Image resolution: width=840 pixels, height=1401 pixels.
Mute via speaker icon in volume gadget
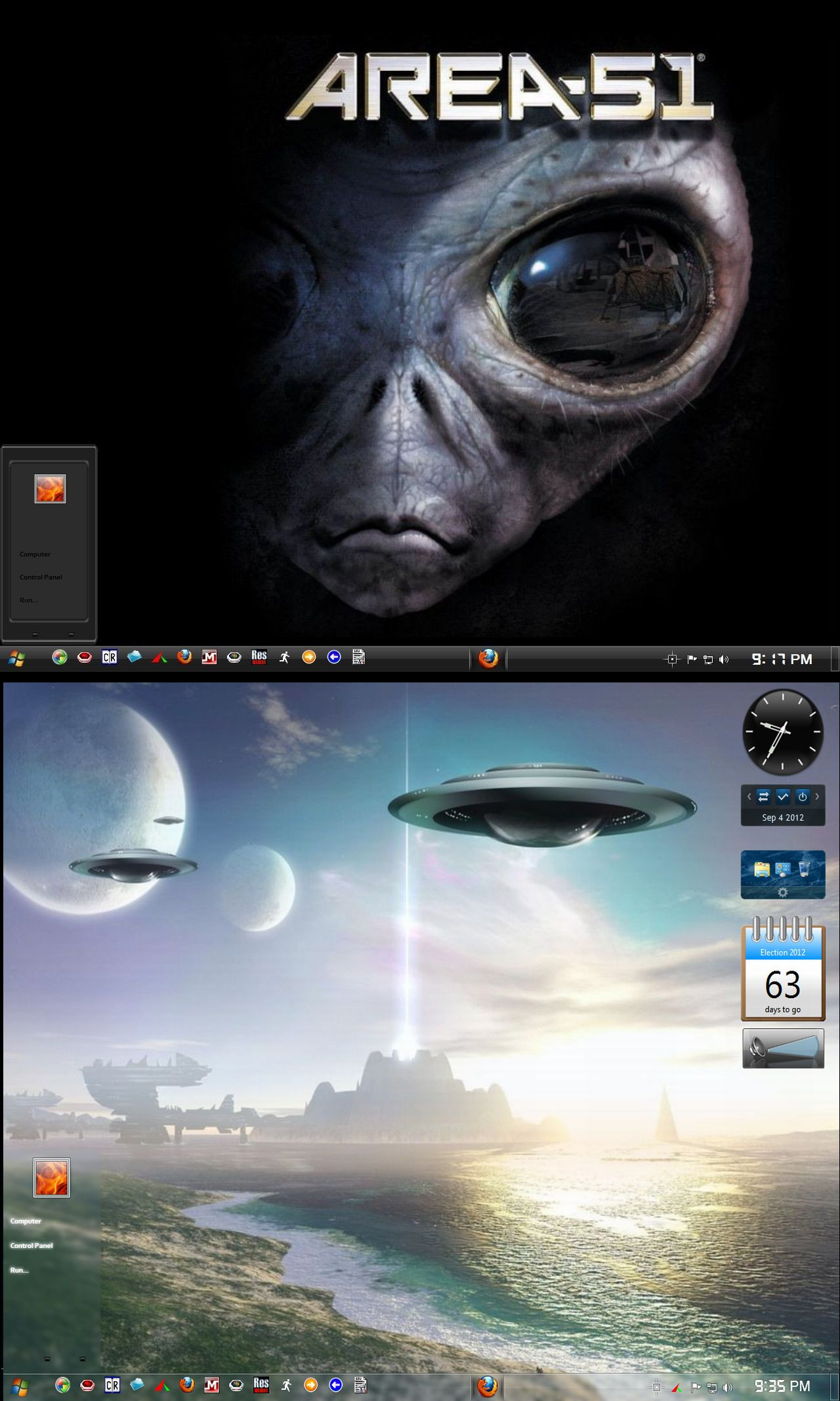point(759,1048)
